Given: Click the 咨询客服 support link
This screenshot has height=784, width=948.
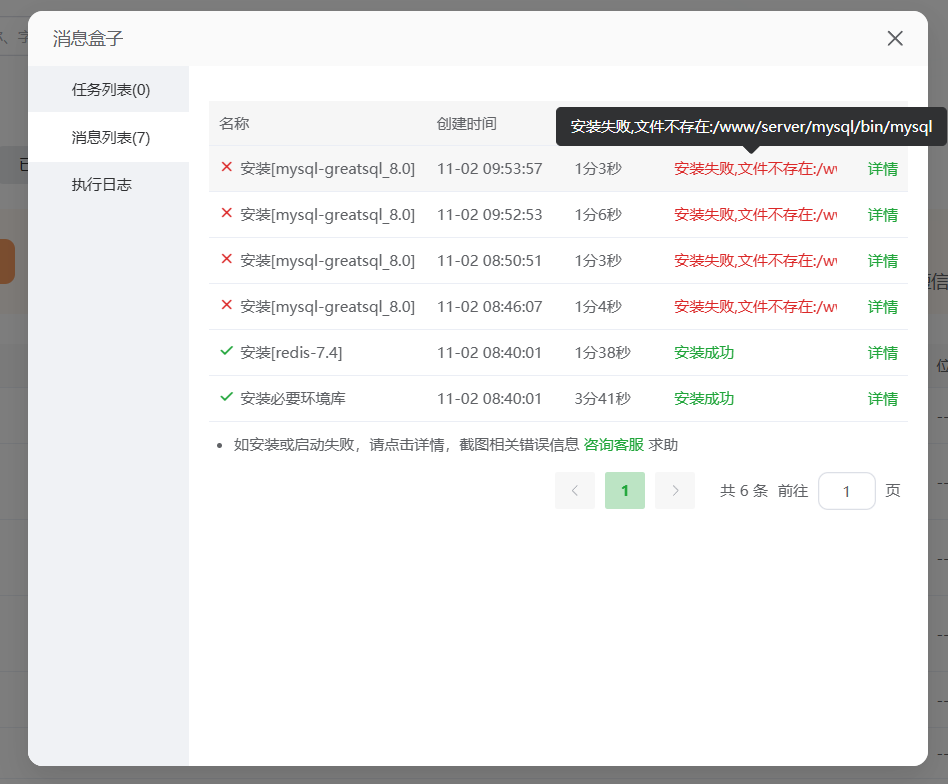Looking at the screenshot, I should (x=613, y=445).
